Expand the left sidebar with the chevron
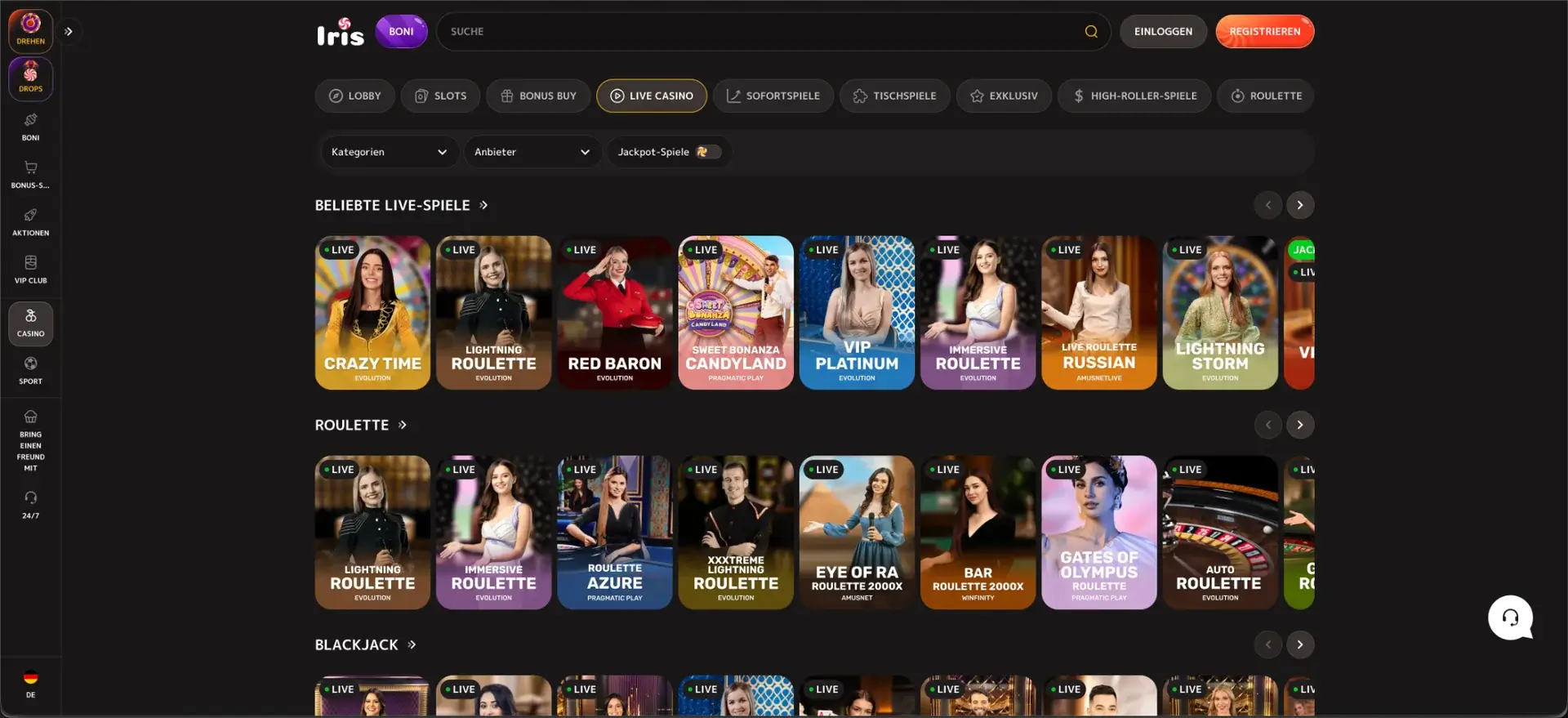Image resolution: width=1568 pixels, height=718 pixels. [x=69, y=32]
